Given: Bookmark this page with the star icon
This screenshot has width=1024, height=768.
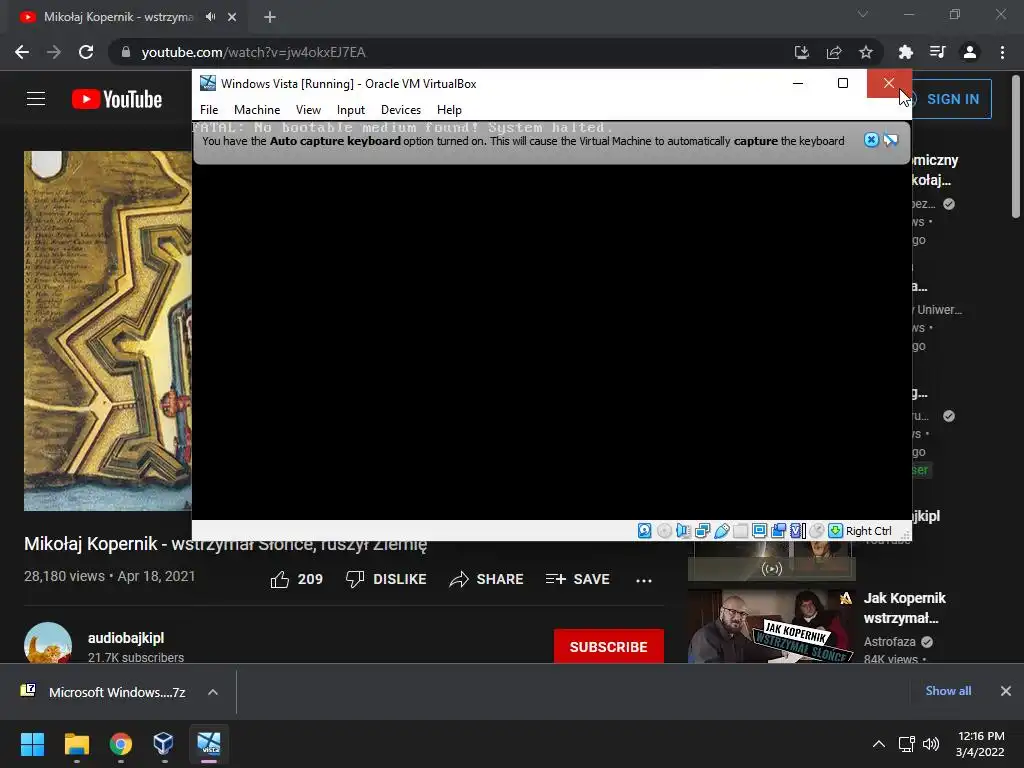Looking at the screenshot, I should click(866, 52).
